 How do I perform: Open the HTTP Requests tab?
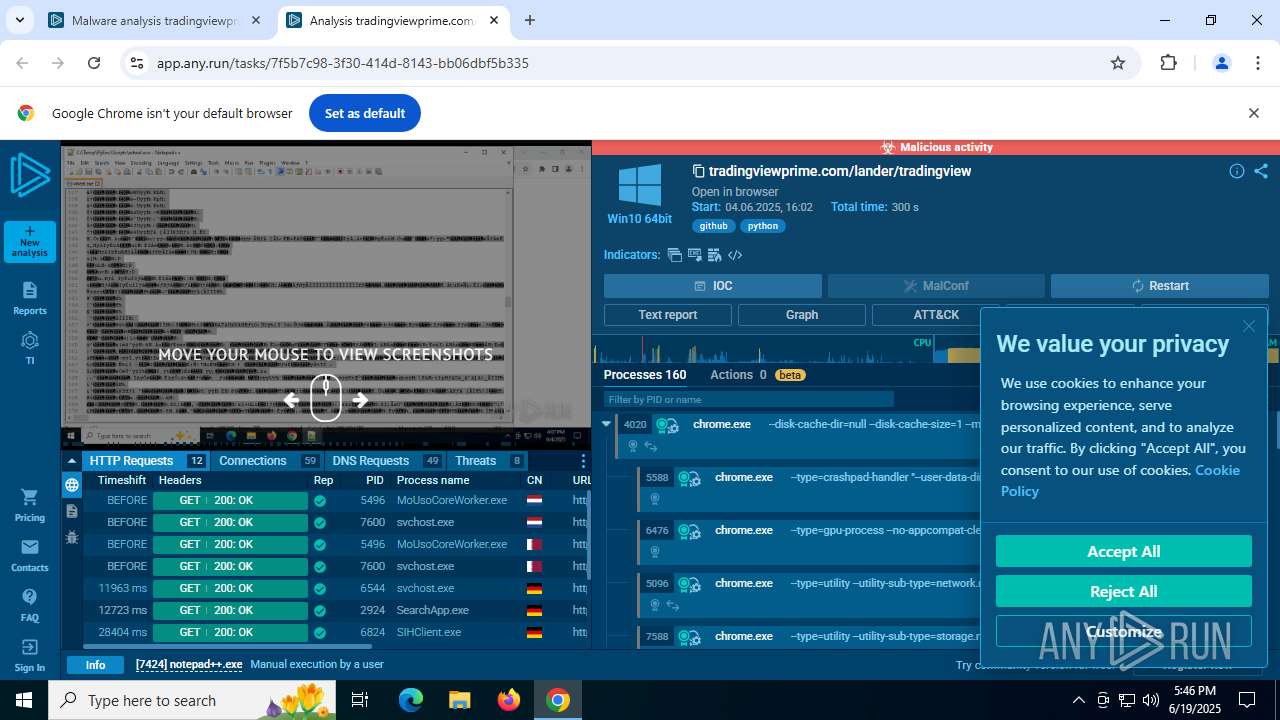click(146, 461)
